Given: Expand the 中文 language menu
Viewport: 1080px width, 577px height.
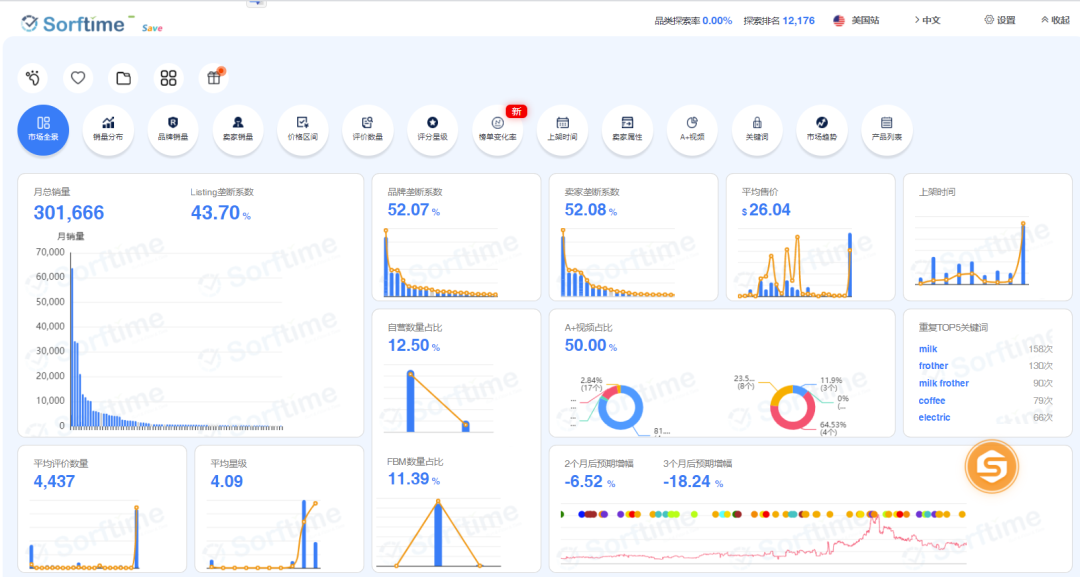Looking at the screenshot, I should click(x=927, y=21).
